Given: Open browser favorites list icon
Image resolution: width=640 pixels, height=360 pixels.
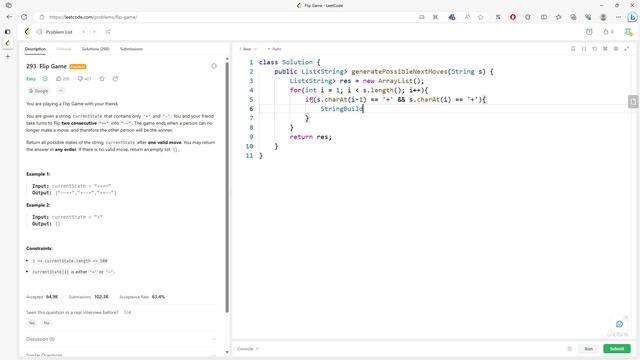Looking at the screenshot, I should click(558, 17).
